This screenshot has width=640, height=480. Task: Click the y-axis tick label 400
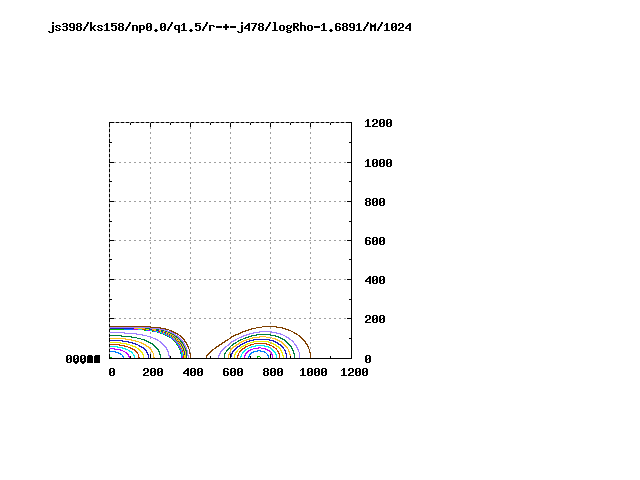375,280
